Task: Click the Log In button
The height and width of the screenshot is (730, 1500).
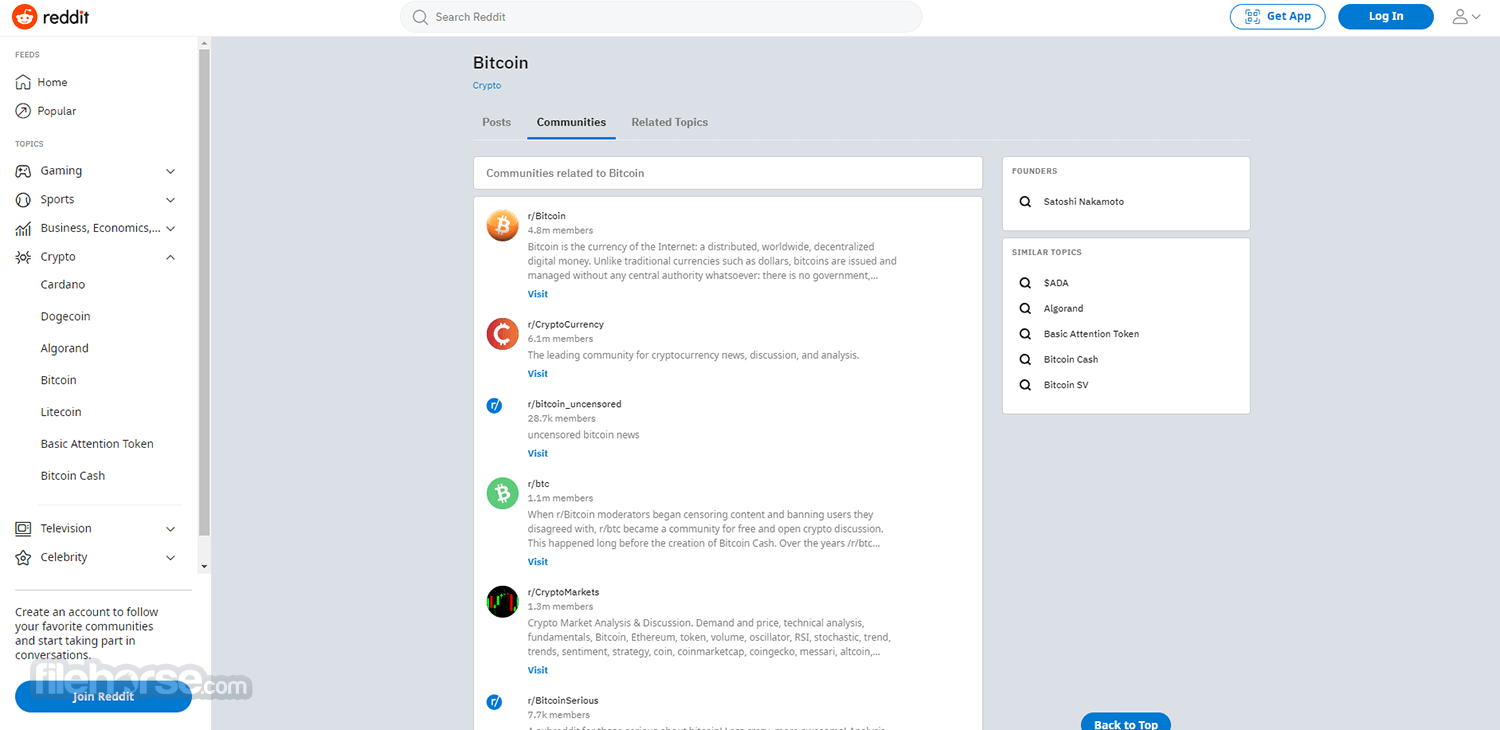Action: (x=1385, y=16)
